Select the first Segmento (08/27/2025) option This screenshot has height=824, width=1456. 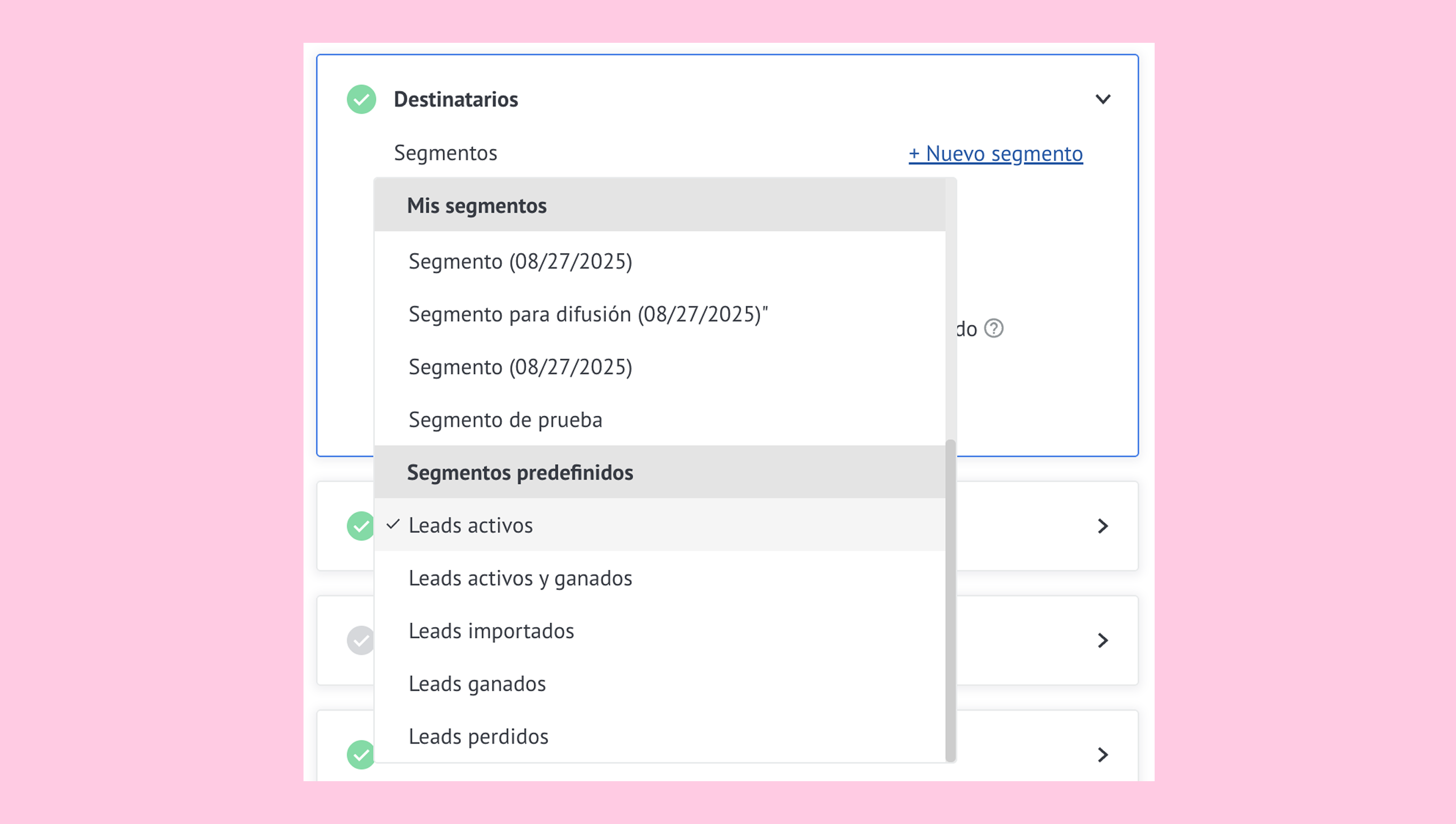click(520, 262)
